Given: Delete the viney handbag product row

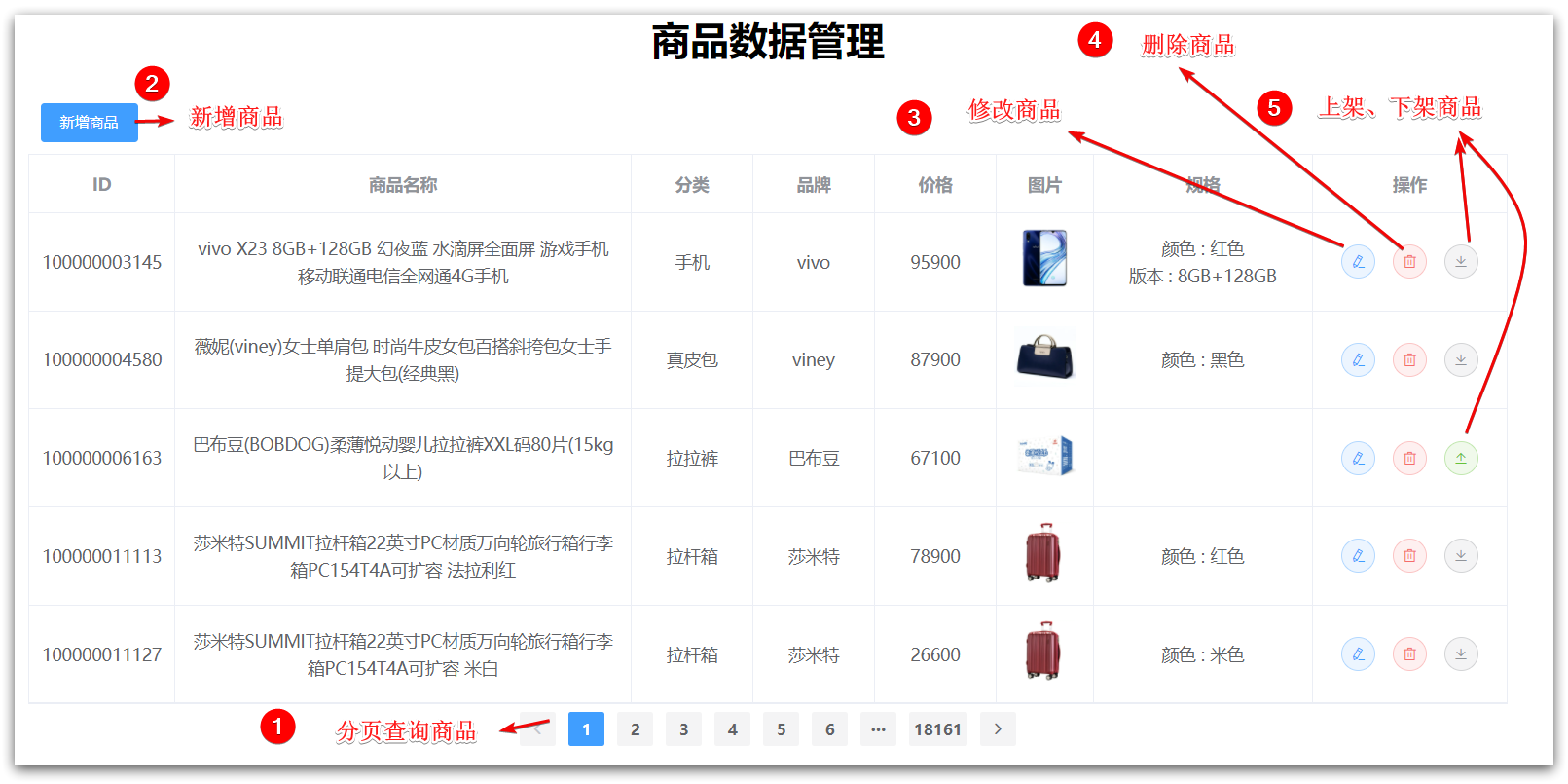Looking at the screenshot, I should [x=1409, y=359].
